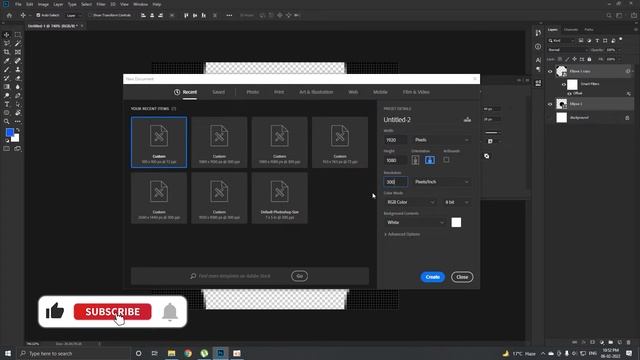Click the filter for type layers icon
Image resolution: width=640 pixels, height=360 pixels.
click(597, 40)
